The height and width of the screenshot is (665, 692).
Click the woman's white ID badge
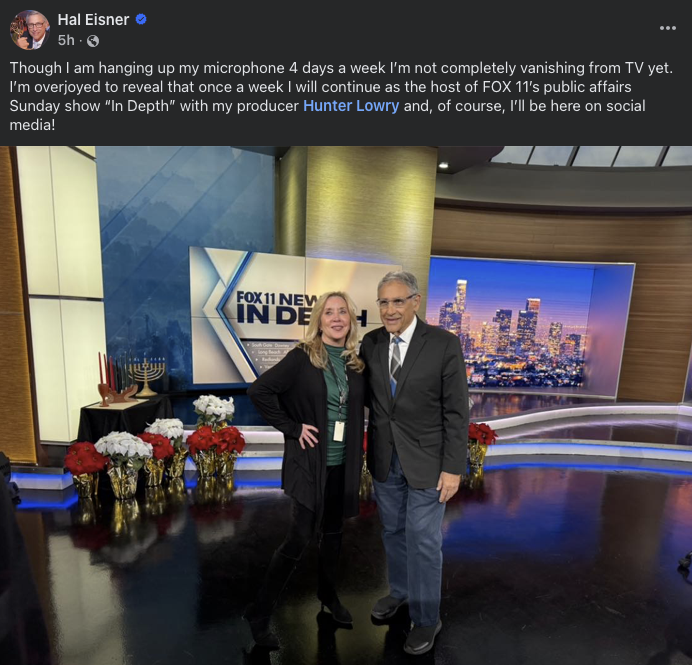(338, 431)
